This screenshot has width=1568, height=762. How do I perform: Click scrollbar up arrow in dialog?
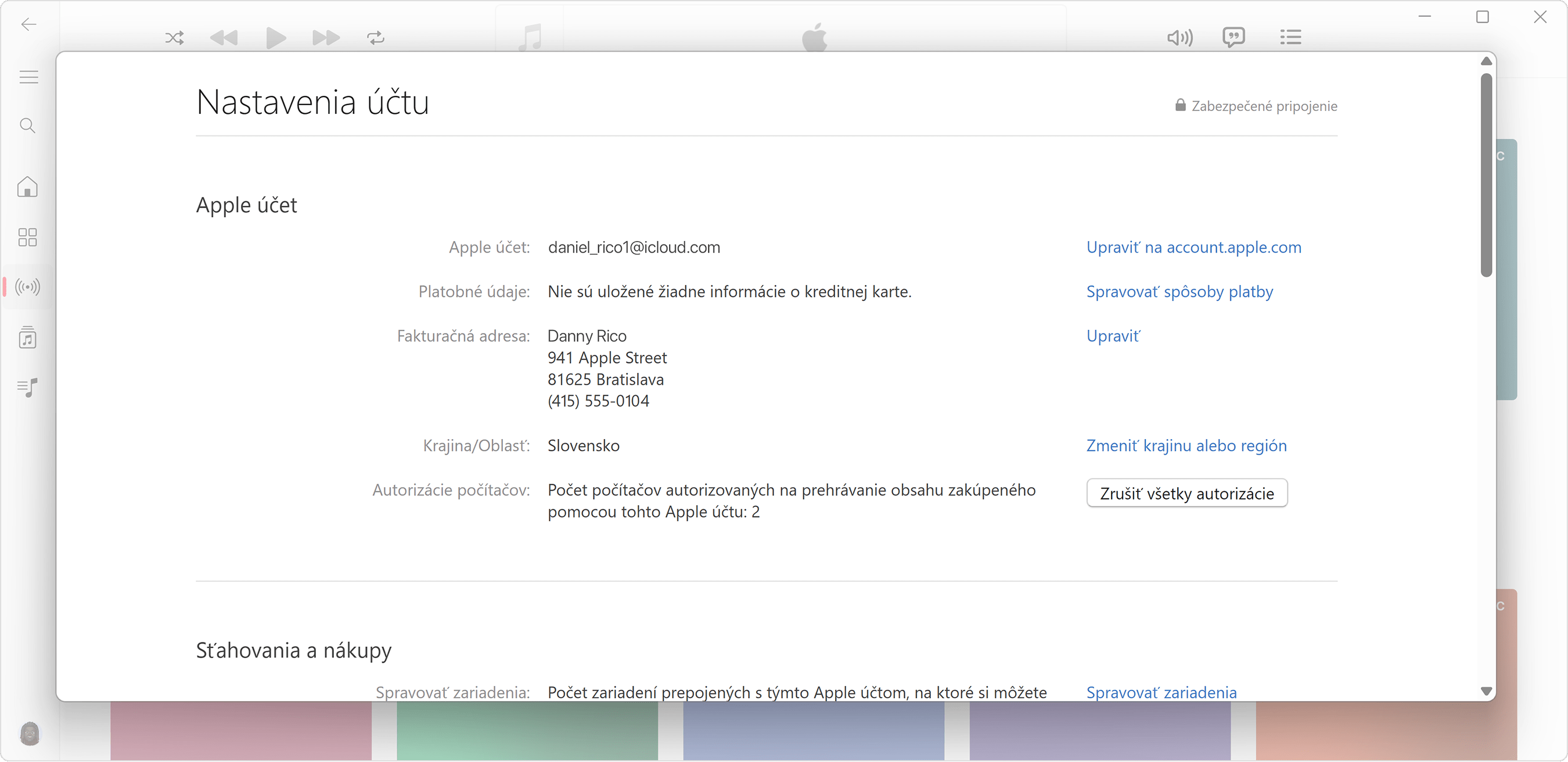1486,61
